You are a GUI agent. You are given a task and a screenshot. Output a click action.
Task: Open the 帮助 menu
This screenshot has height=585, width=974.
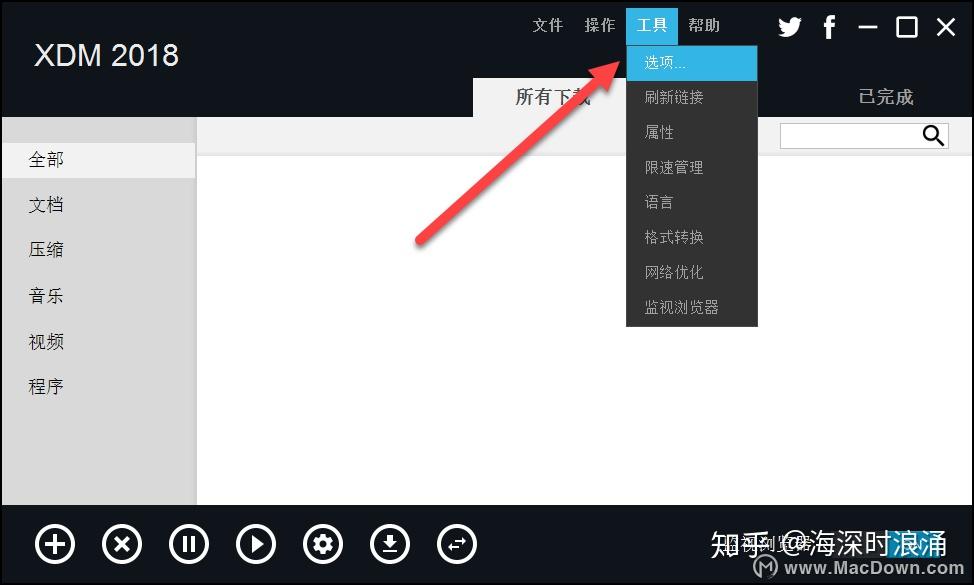[703, 25]
